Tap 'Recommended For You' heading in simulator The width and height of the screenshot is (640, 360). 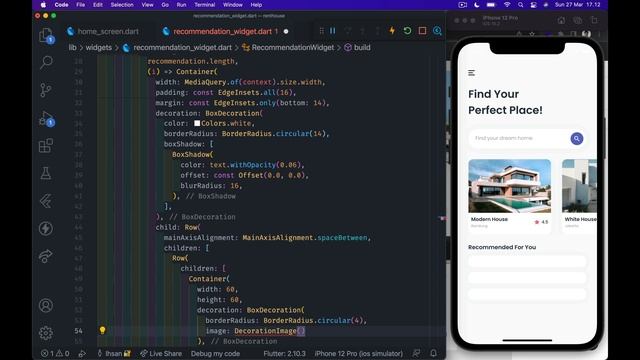tap(502, 247)
